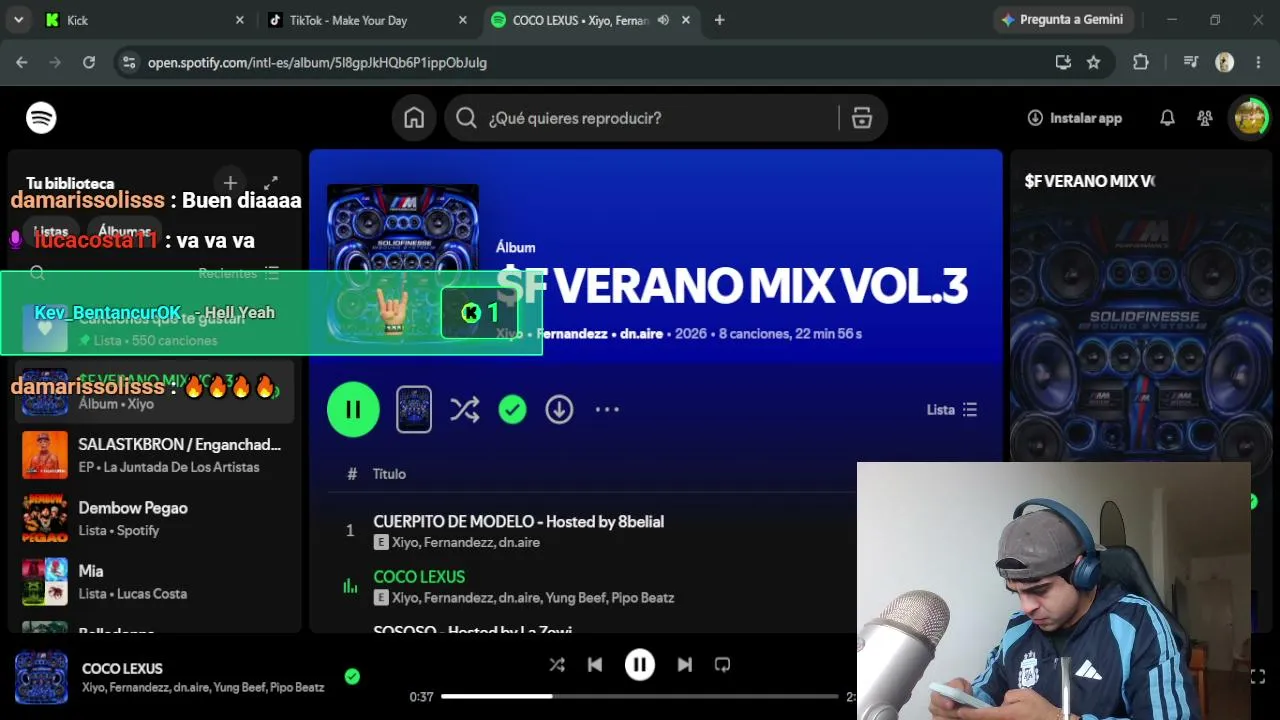Go back in browser history

click(22, 62)
